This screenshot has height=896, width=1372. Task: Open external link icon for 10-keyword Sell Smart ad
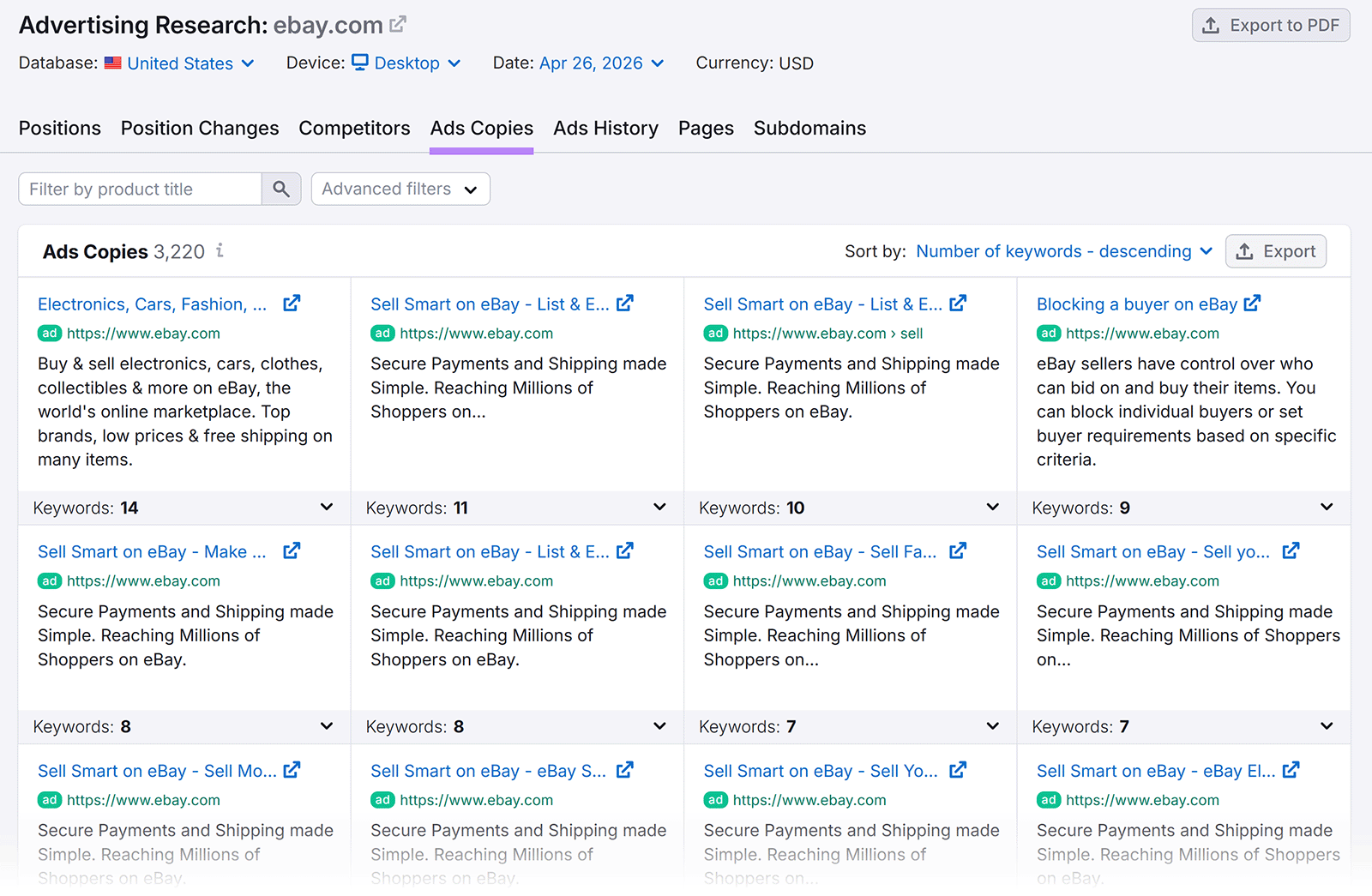click(958, 304)
